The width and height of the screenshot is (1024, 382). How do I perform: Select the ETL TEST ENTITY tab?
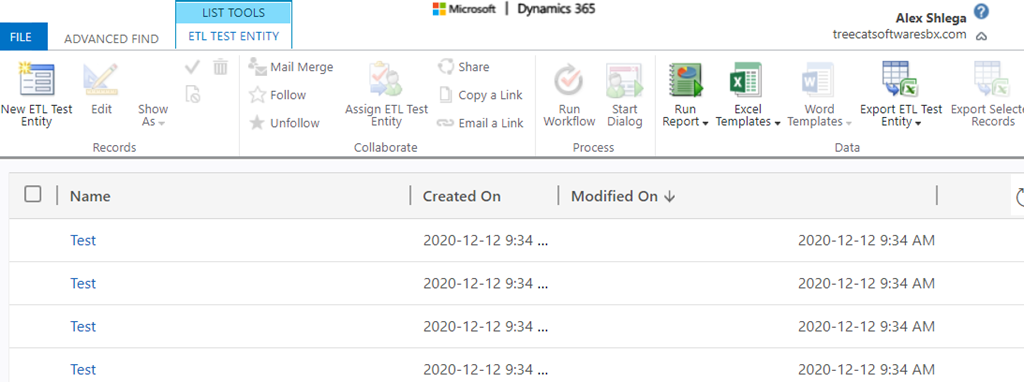click(x=234, y=37)
